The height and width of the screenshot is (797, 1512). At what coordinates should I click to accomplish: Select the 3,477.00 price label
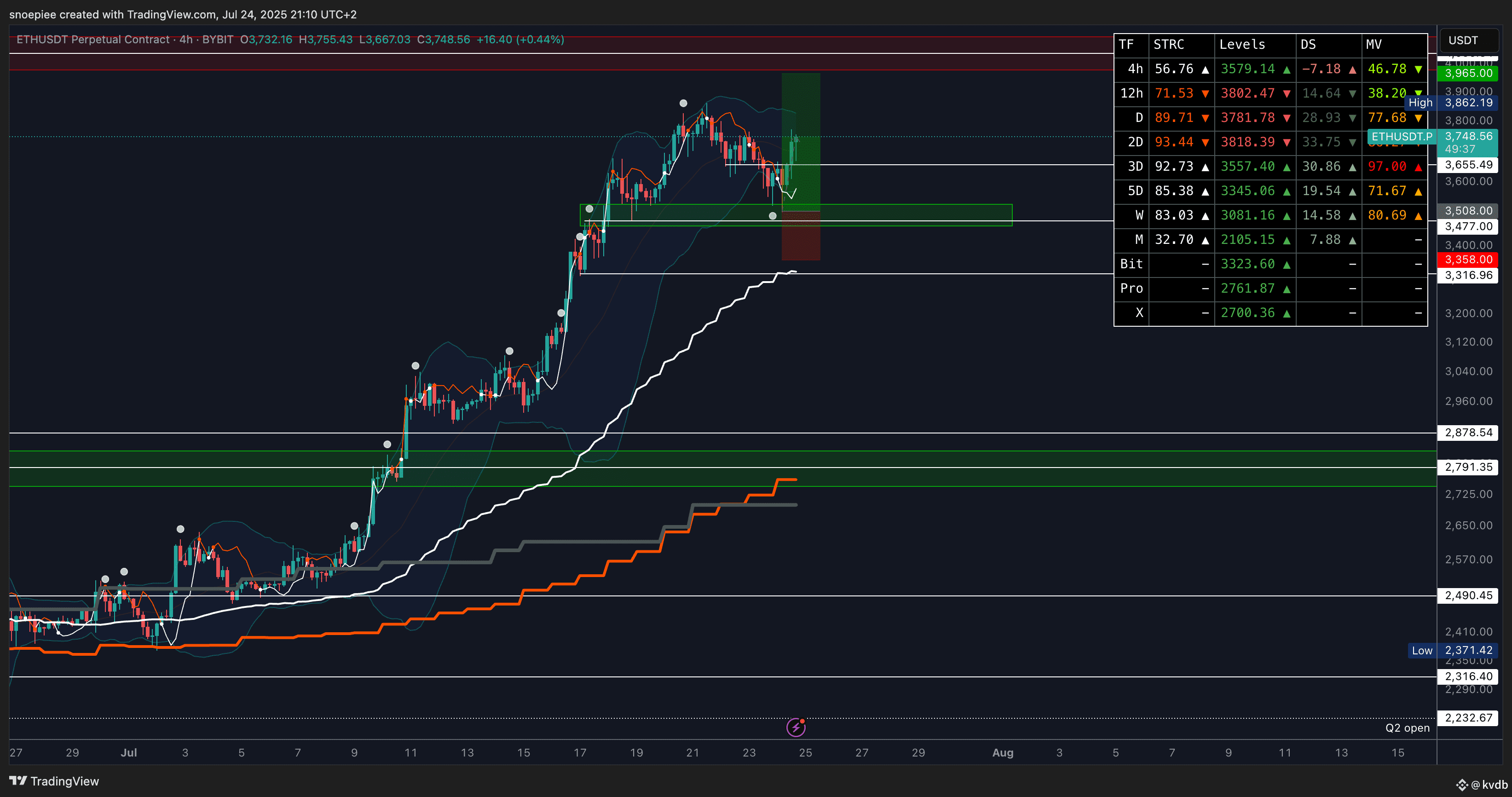pos(1468,226)
